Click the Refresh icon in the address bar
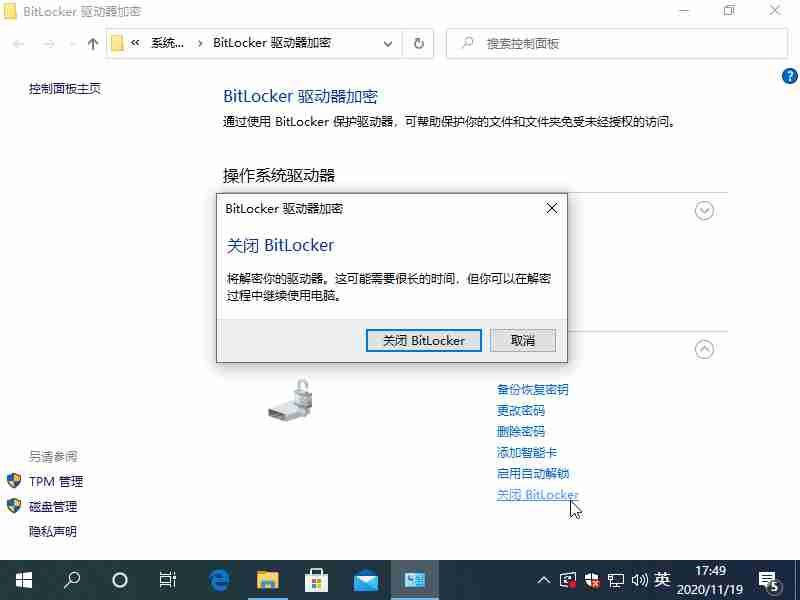This screenshot has height=600, width=800. point(418,44)
